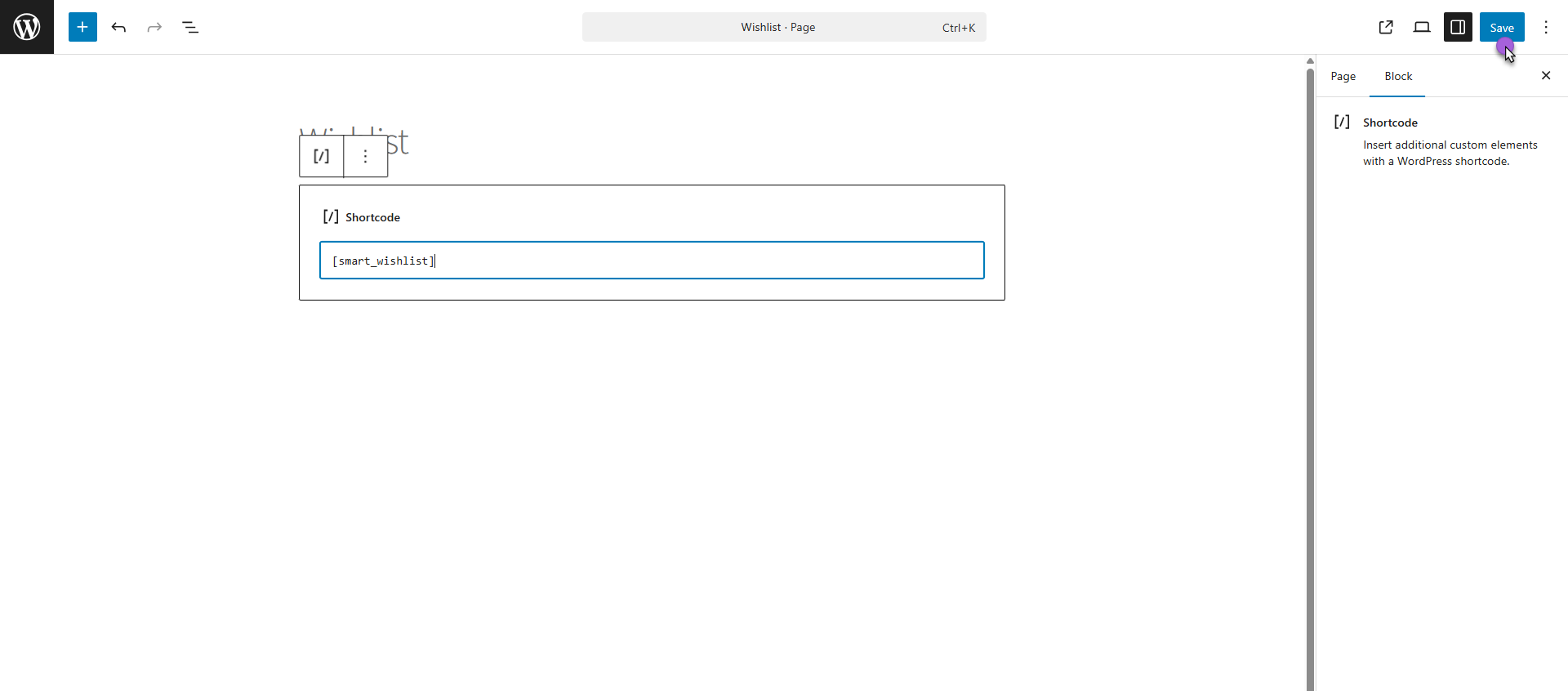Open Document Overview list view
Image resolution: width=1568 pixels, height=691 pixels.
tap(190, 27)
